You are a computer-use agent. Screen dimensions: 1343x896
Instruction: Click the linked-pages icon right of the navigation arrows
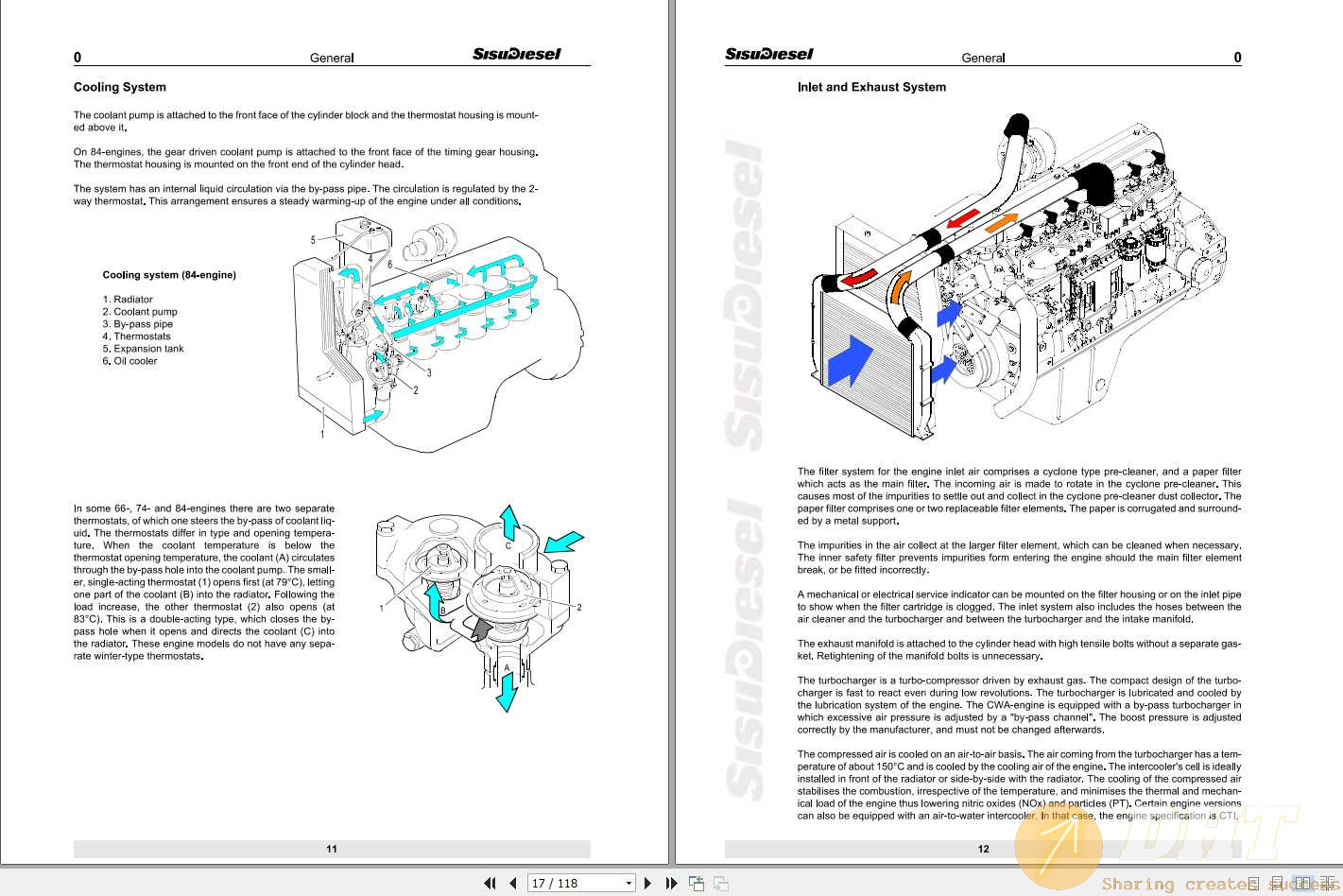pos(720,883)
